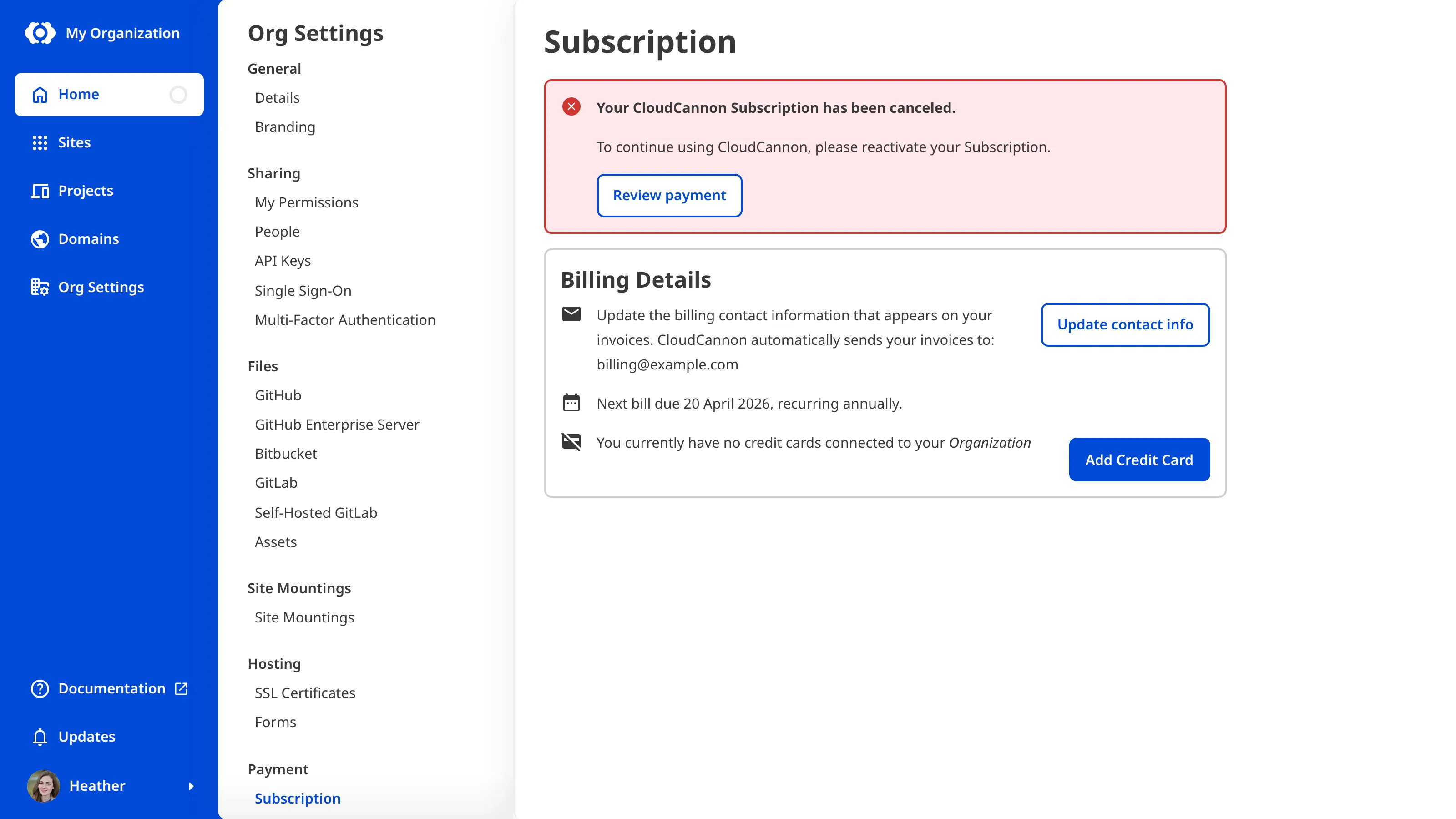The width and height of the screenshot is (1456, 819).
Task: Click the envelope icon in Billing Details
Action: 571,313
